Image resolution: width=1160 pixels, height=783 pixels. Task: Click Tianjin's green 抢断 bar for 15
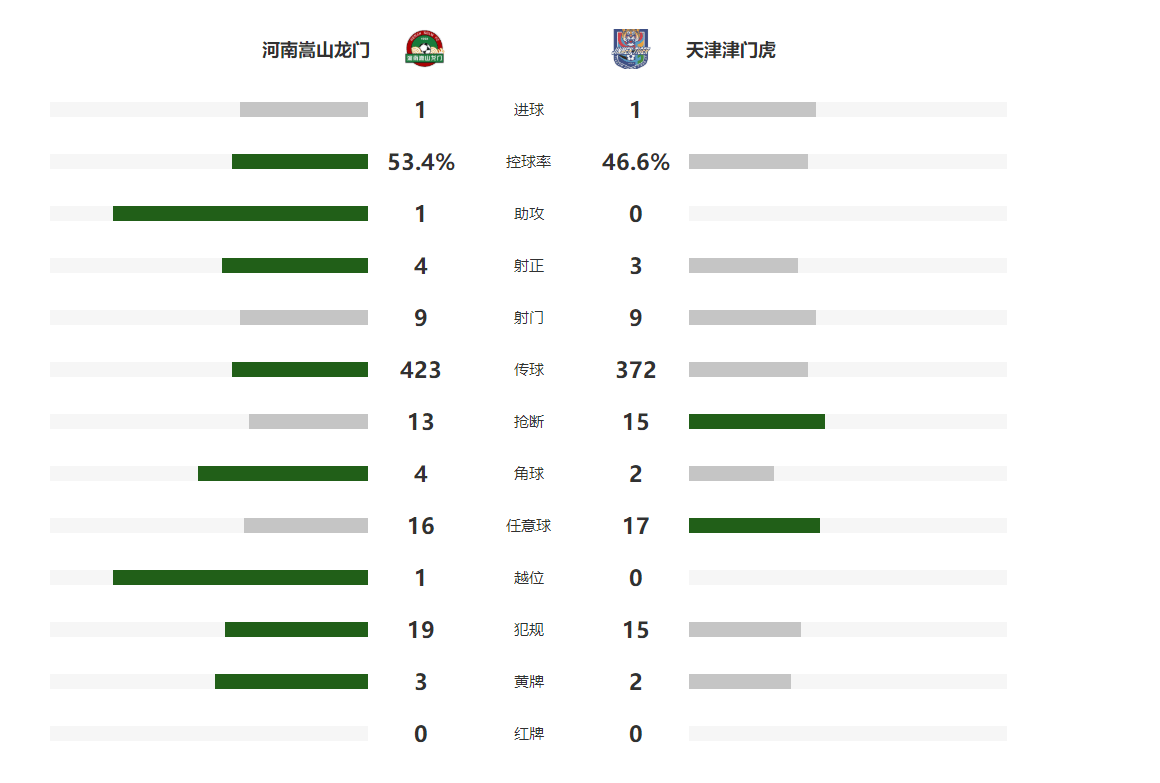[x=757, y=421]
